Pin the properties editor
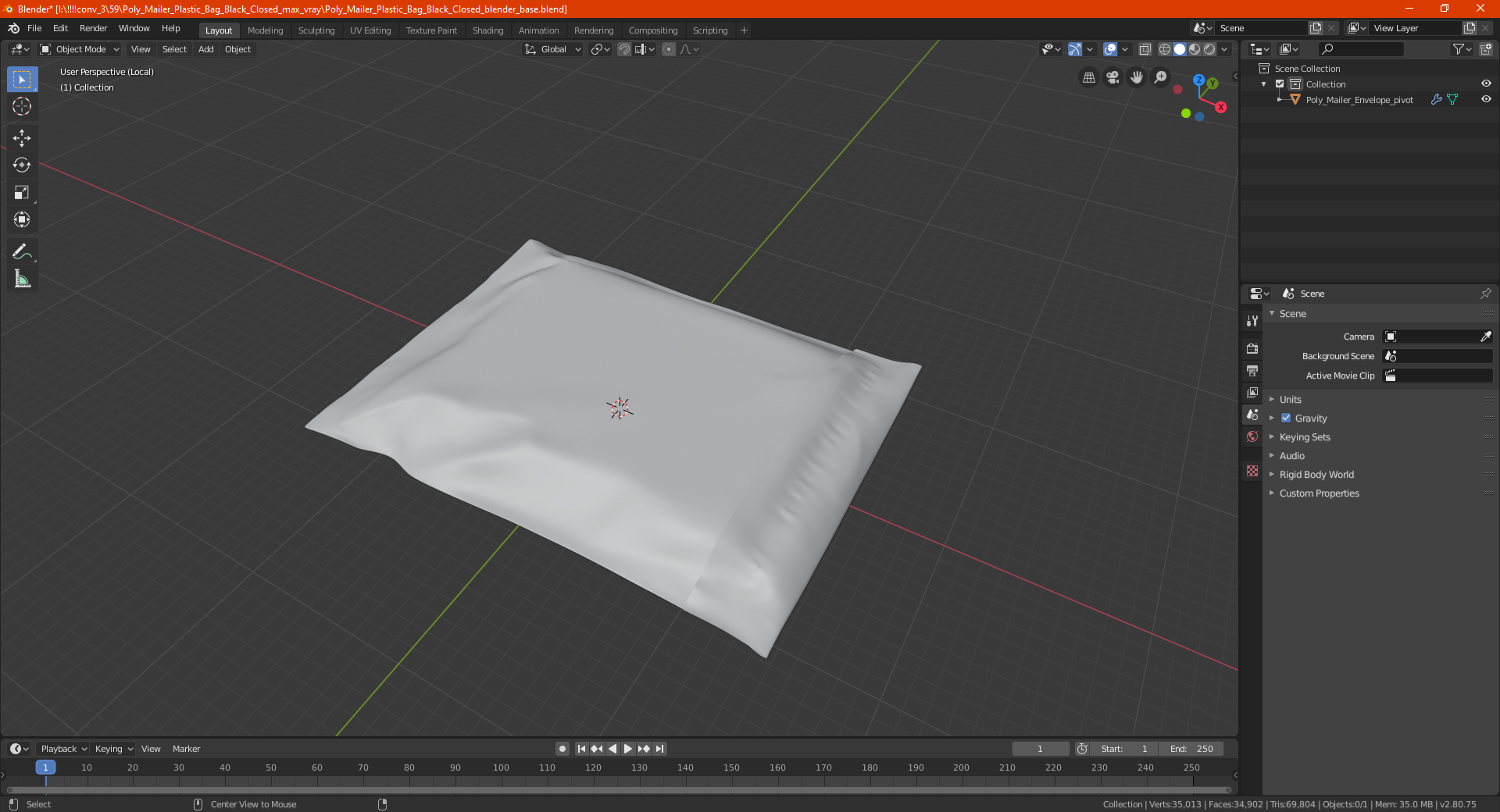This screenshot has width=1500, height=812. pyautogui.click(x=1485, y=294)
